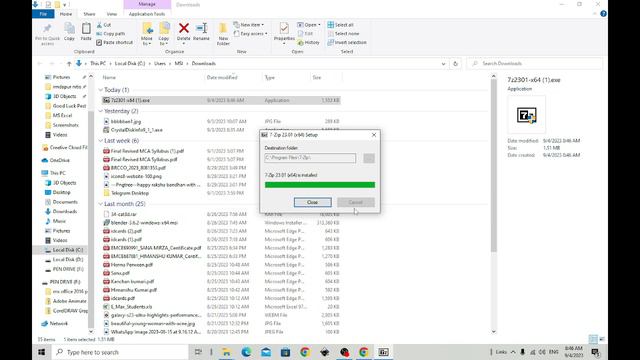640x360 pixels.
Task: Collapse the Today (1) group
Action: [101, 90]
